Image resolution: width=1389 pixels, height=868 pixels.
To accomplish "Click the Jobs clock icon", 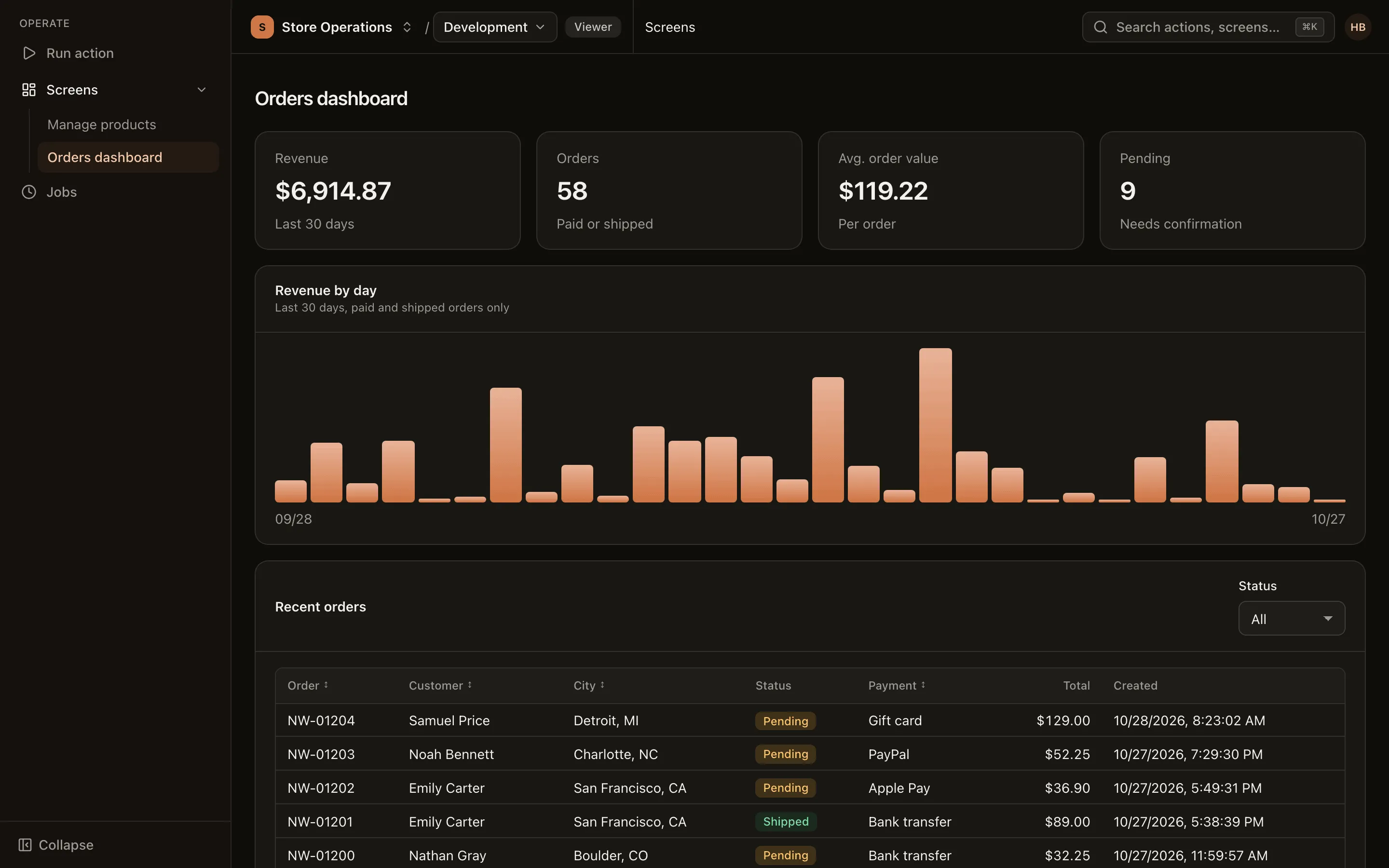I will [29, 192].
